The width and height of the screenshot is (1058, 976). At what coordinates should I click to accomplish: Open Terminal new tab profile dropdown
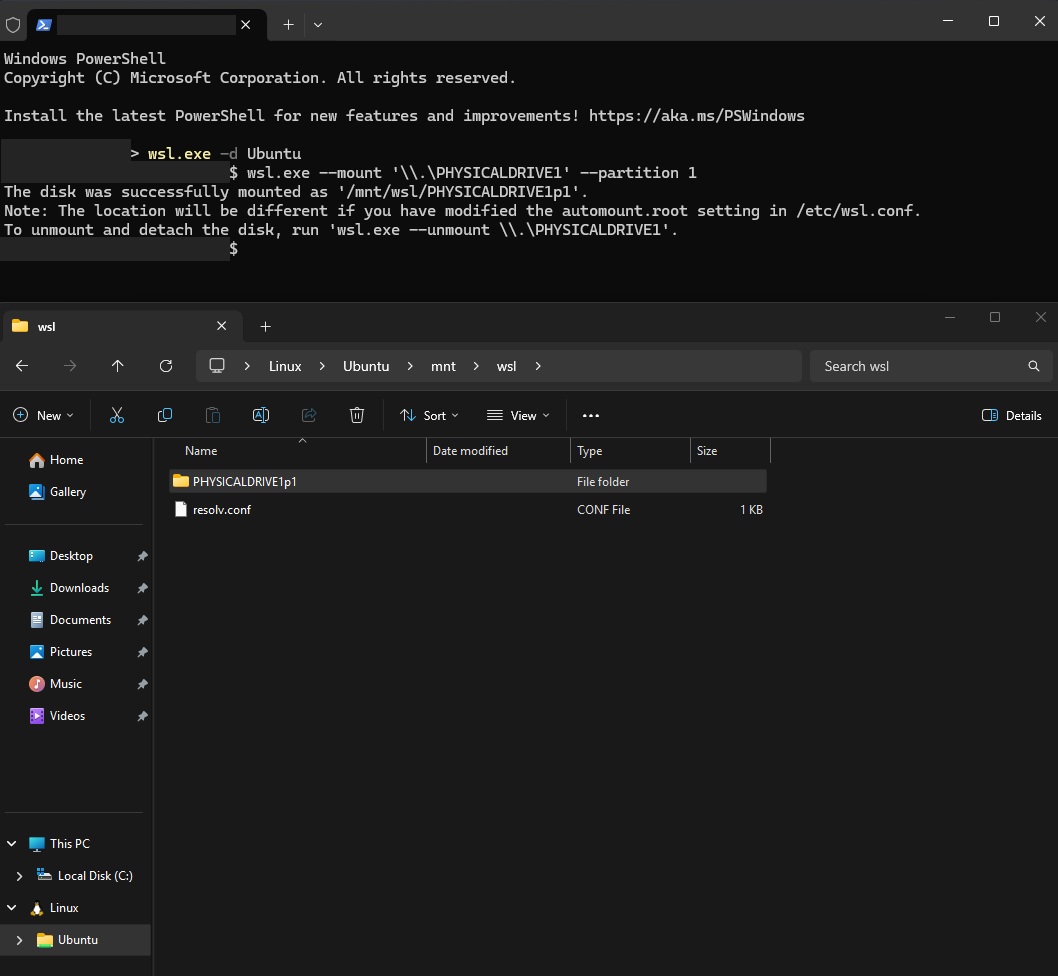pyautogui.click(x=318, y=25)
